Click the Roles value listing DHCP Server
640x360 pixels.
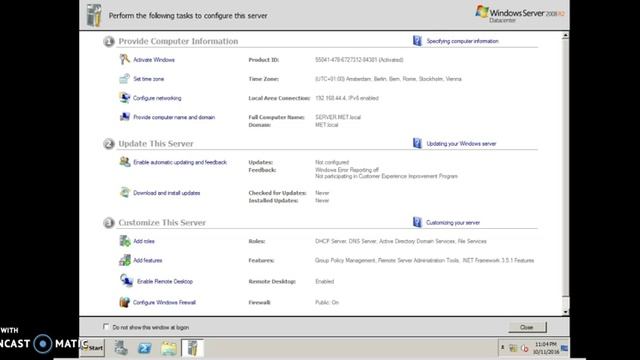[x=401, y=241]
